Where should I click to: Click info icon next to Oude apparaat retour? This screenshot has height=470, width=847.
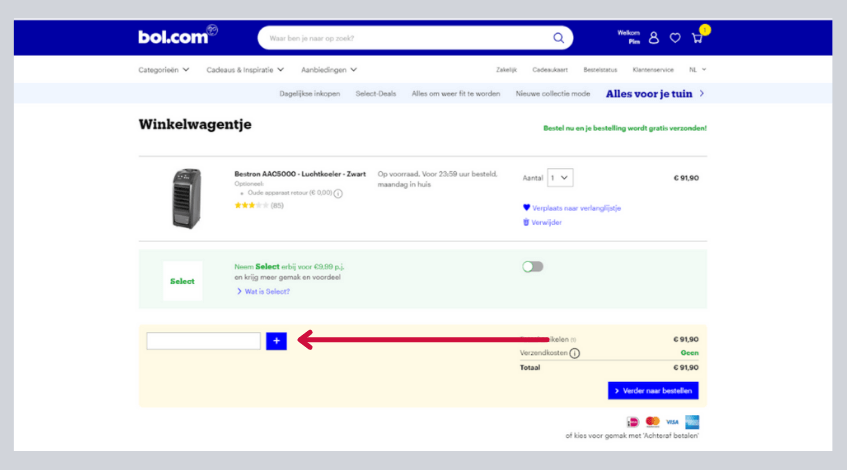point(338,193)
